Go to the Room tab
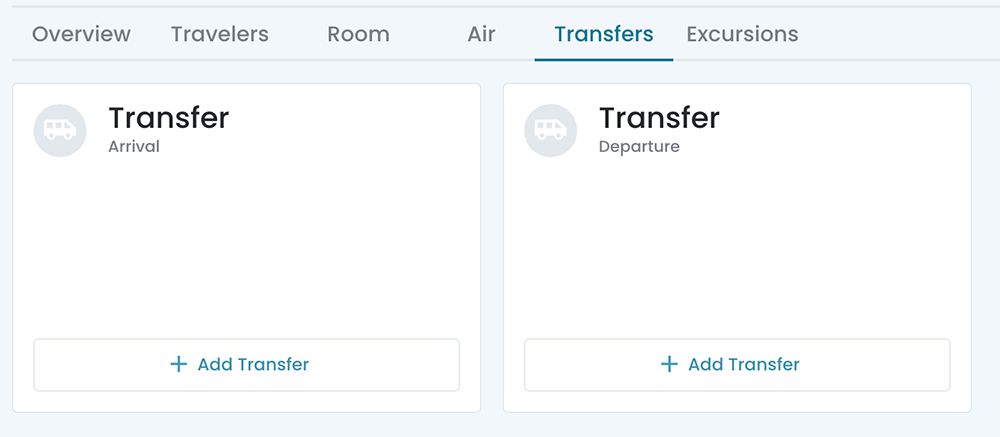The height and width of the screenshot is (437, 1000). [358, 34]
